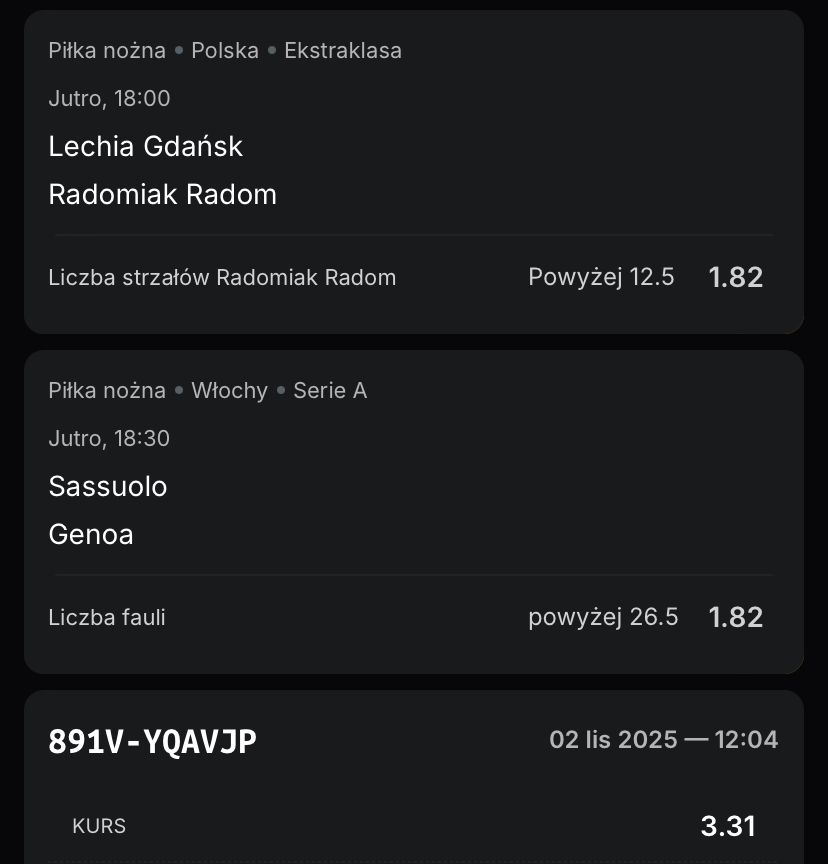Click Piłka nożna in the Ekstraklasa card
Viewport: 828px width, 864px height.
pos(107,50)
